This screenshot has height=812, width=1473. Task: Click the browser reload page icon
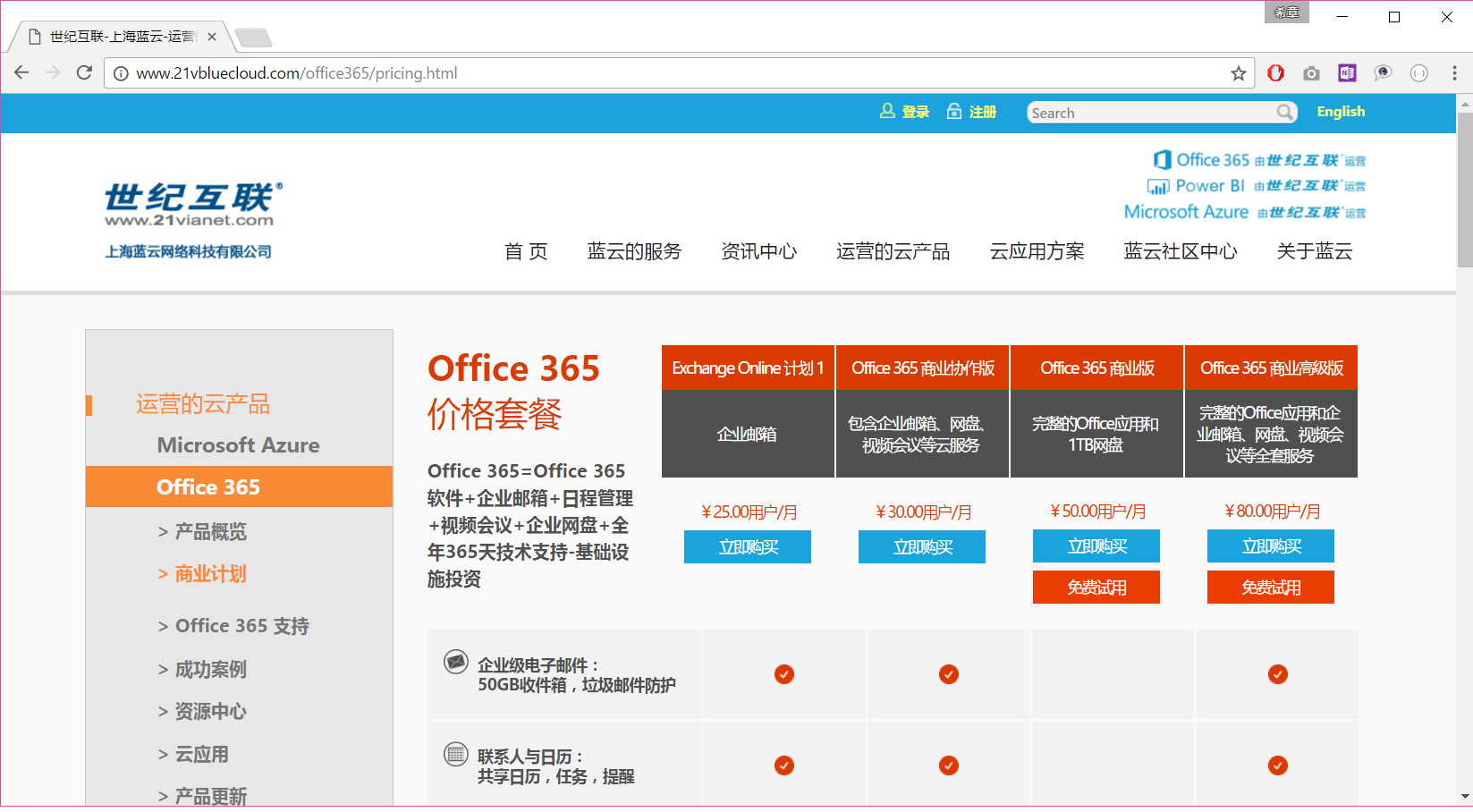pyautogui.click(x=84, y=73)
